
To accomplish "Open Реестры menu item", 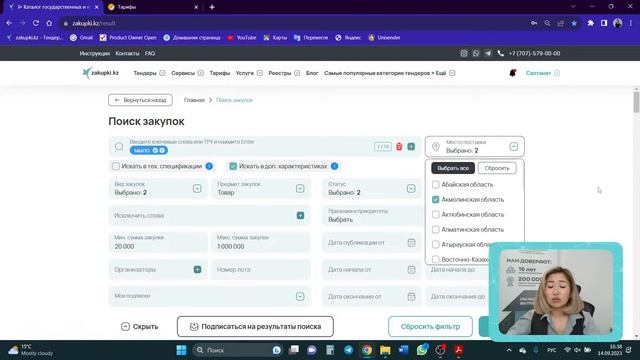I will coord(280,73).
